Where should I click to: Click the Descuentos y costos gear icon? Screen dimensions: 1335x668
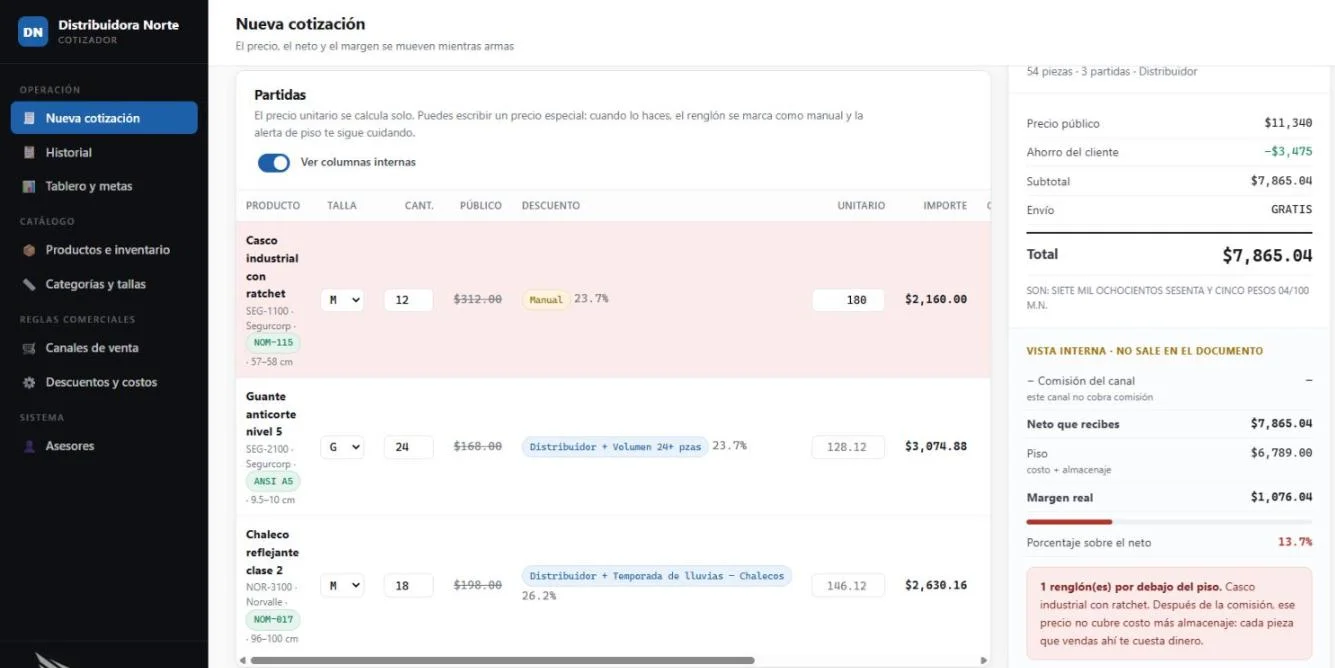click(29, 382)
